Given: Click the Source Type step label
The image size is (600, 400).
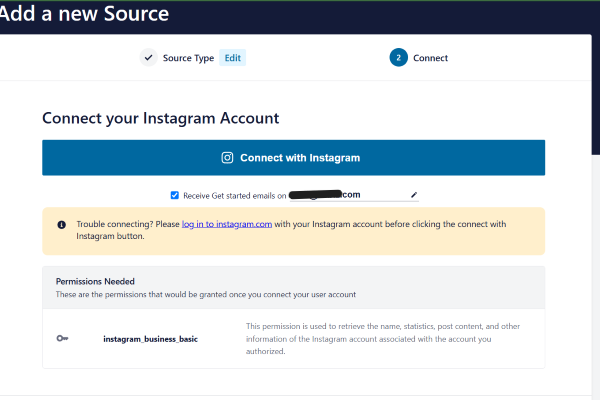Looking at the screenshot, I should tap(188, 58).
